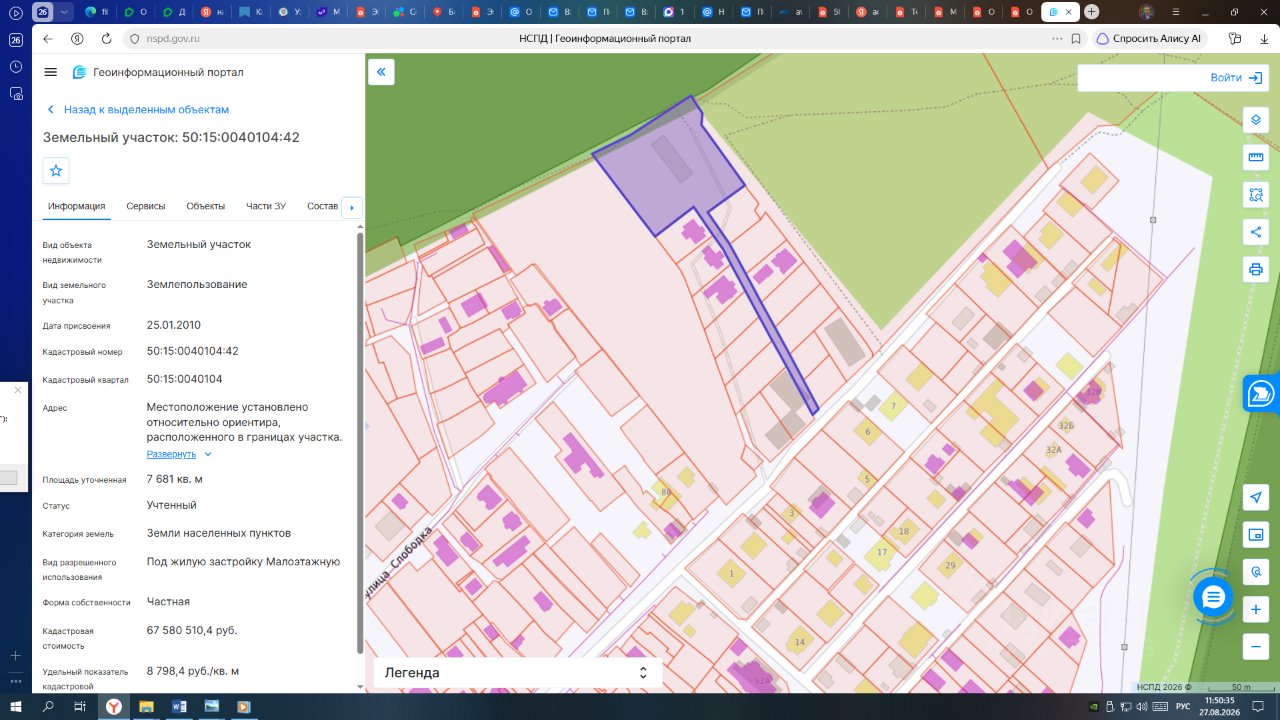Open the hamburger main menu

[x=51, y=72]
